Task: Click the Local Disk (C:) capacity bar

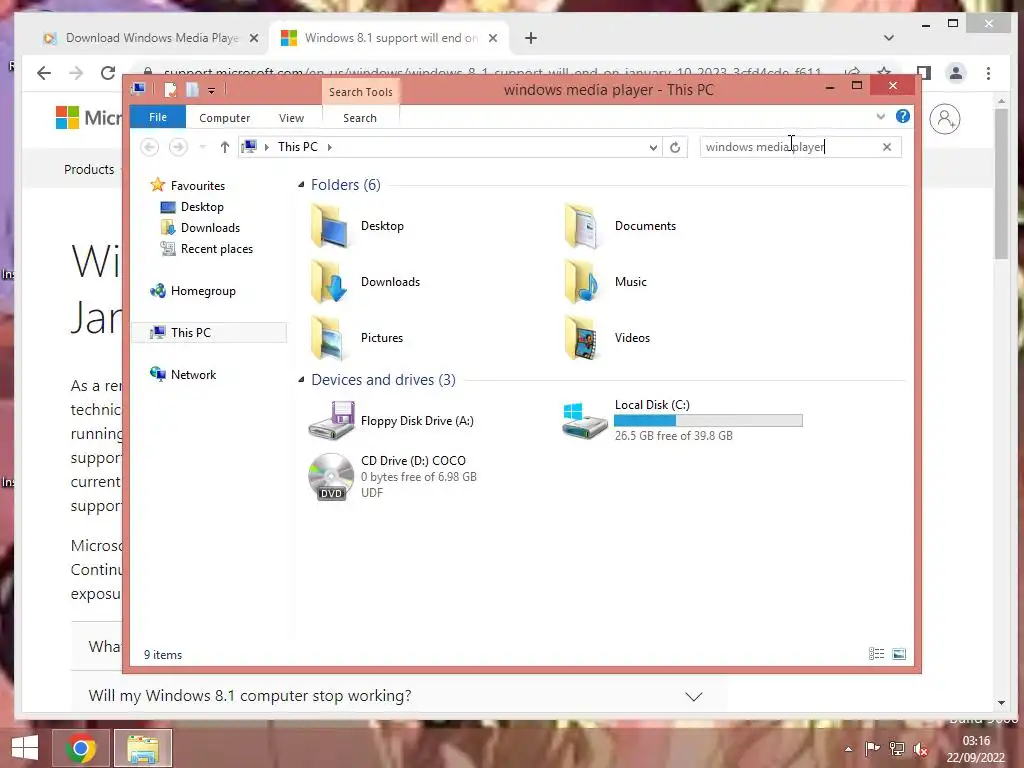Action: click(709, 420)
